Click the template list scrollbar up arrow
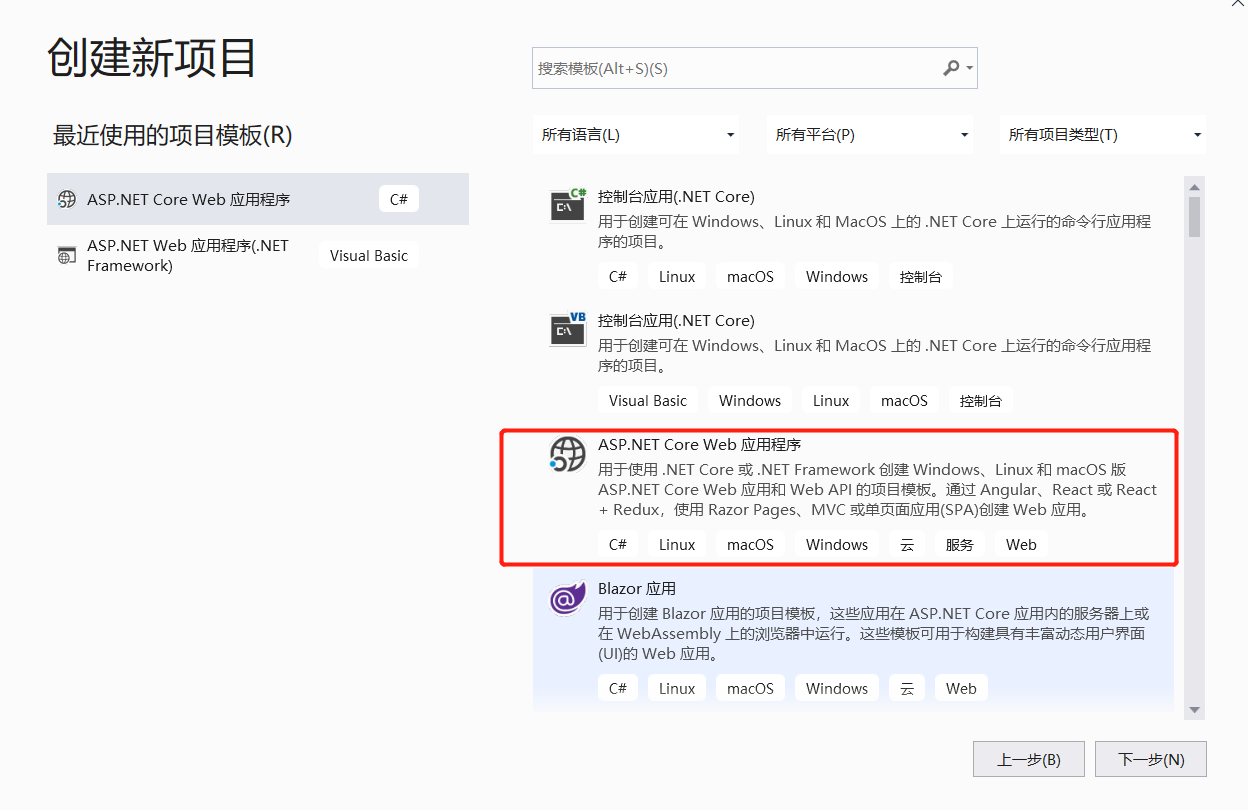The image size is (1248, 810). (x=1194, y=186)
